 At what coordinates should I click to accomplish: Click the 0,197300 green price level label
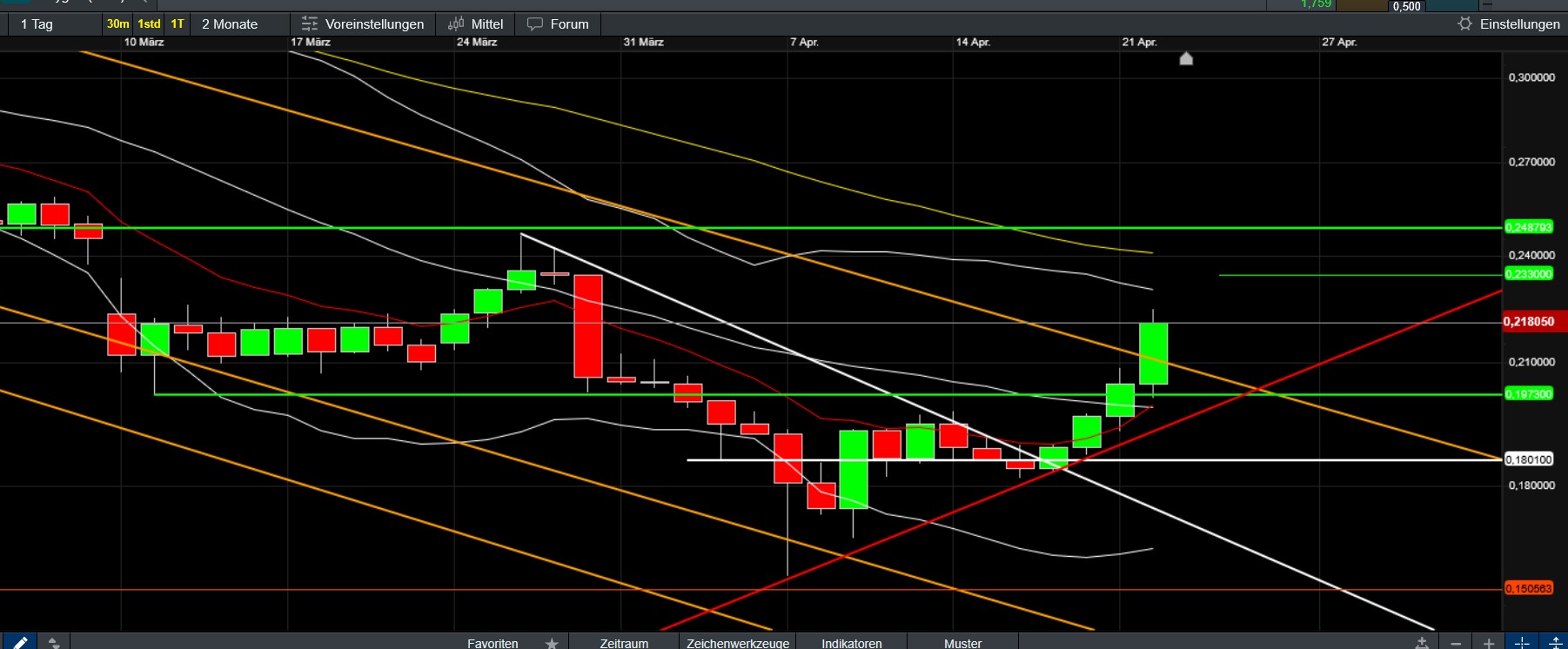(1529, 394)
